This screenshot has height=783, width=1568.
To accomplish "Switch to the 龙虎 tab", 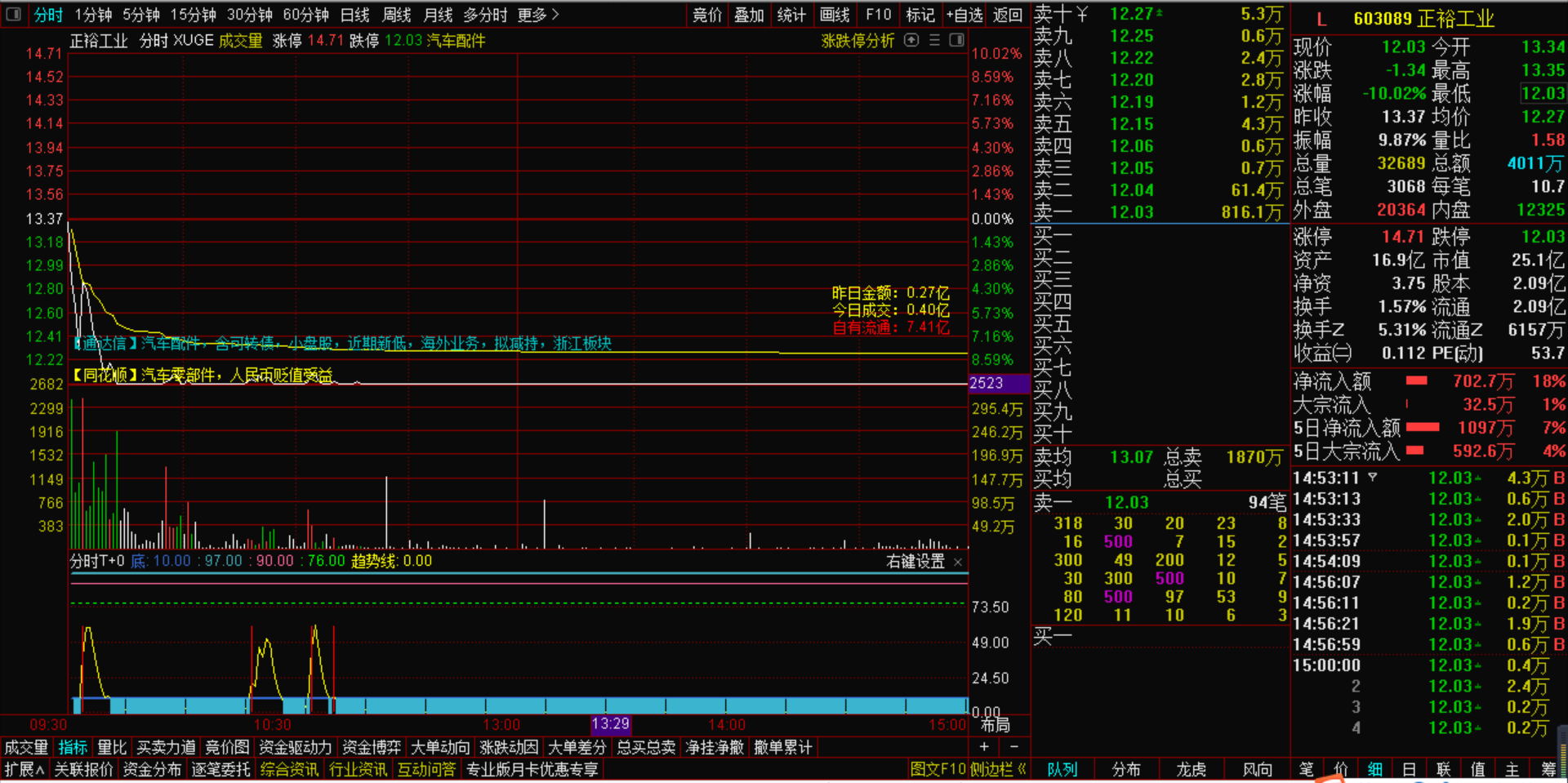I will pyautogui.click(x=1192, y=769).
